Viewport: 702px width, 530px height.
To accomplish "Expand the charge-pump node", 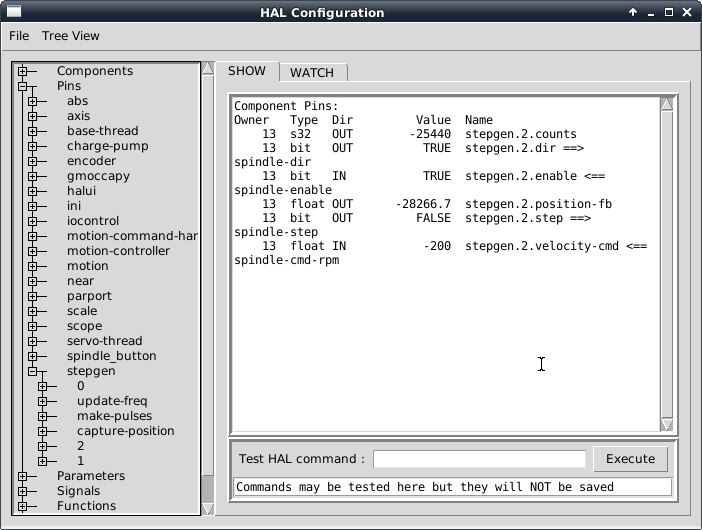I will tap(32, 146).
